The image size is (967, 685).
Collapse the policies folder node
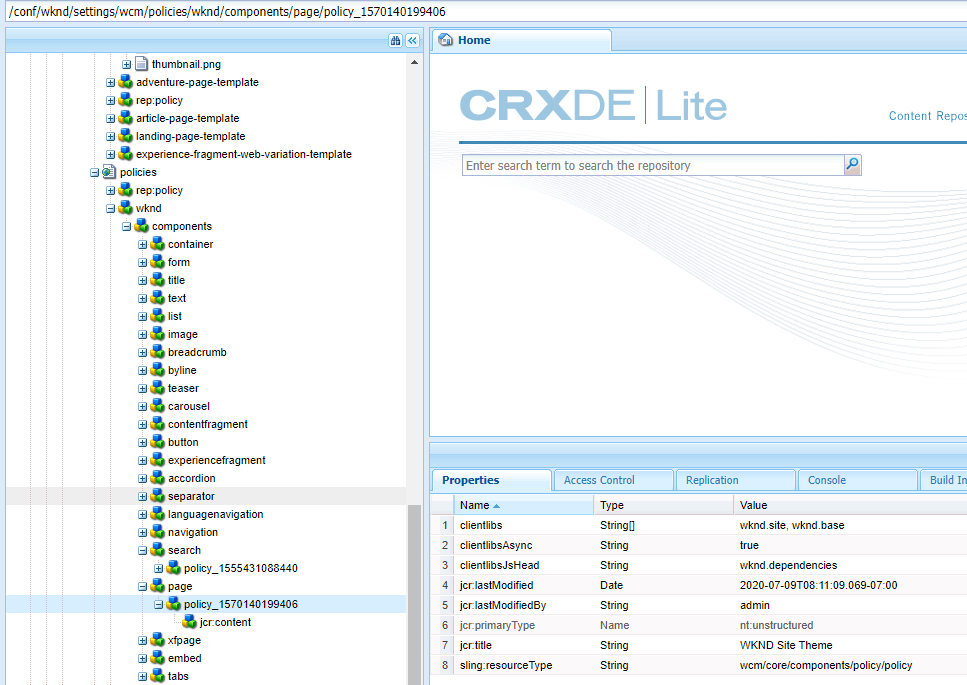coord(94,173)
